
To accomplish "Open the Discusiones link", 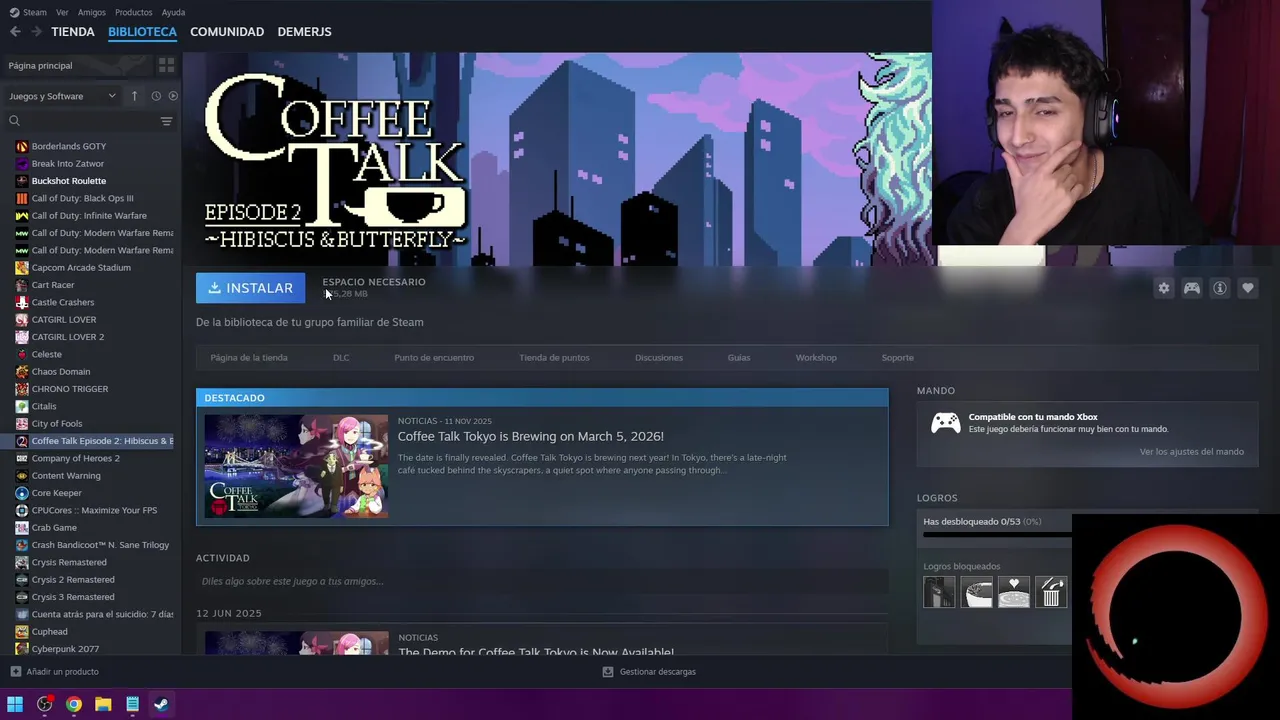I will point(659,357).
